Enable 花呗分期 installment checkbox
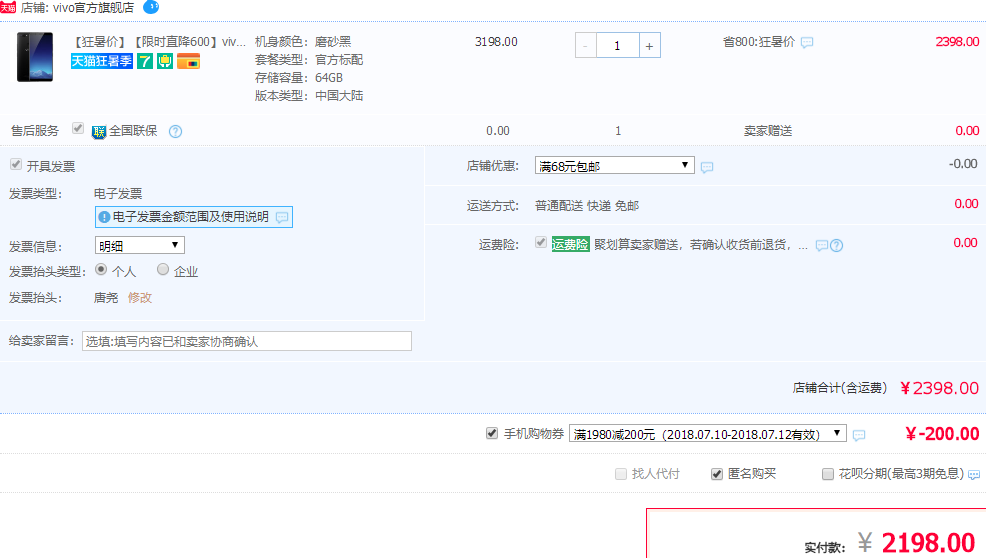Viewport: 986px width, 558px height. click(828, 474)
